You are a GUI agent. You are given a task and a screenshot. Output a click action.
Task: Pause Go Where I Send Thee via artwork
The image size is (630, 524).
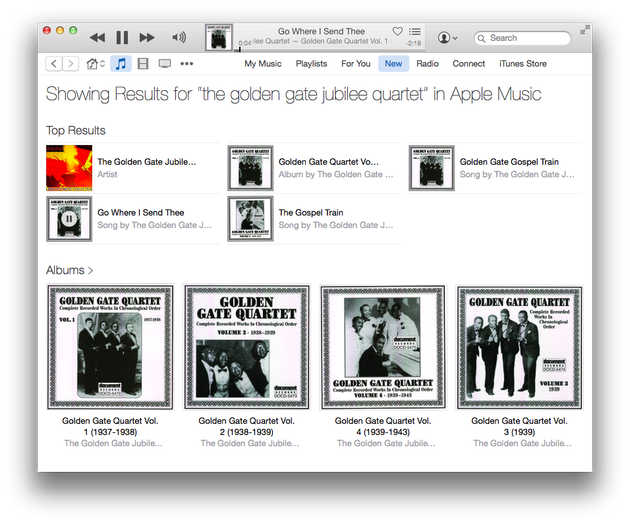[x=69, y=219]
